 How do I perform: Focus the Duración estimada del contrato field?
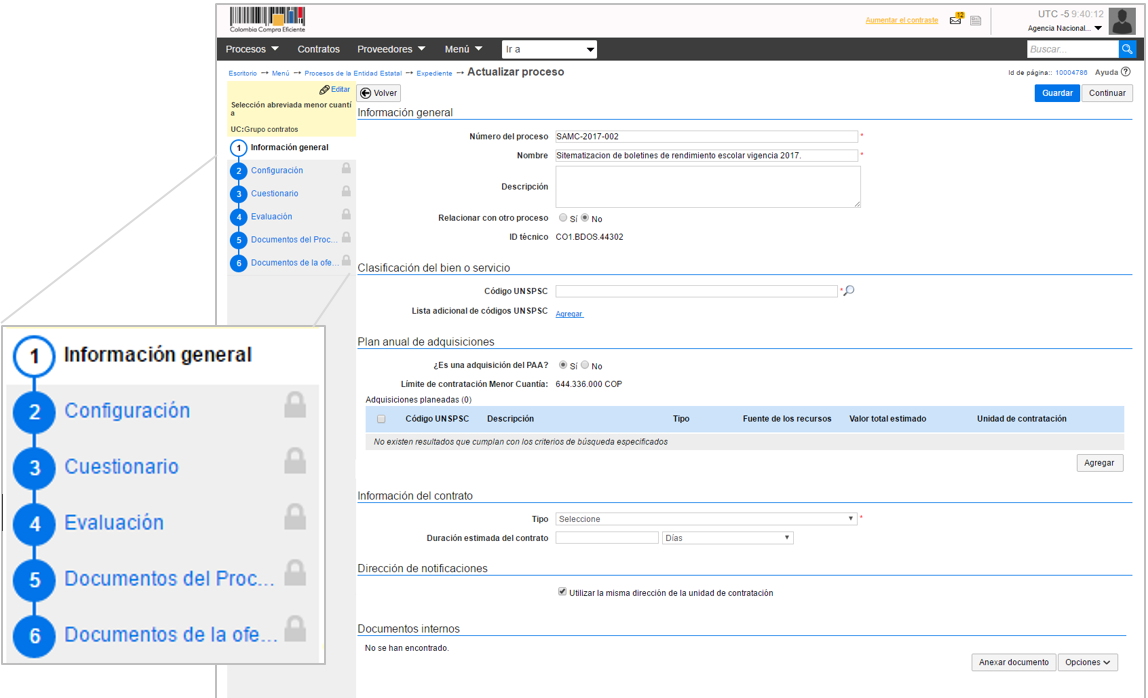point(607,538)
